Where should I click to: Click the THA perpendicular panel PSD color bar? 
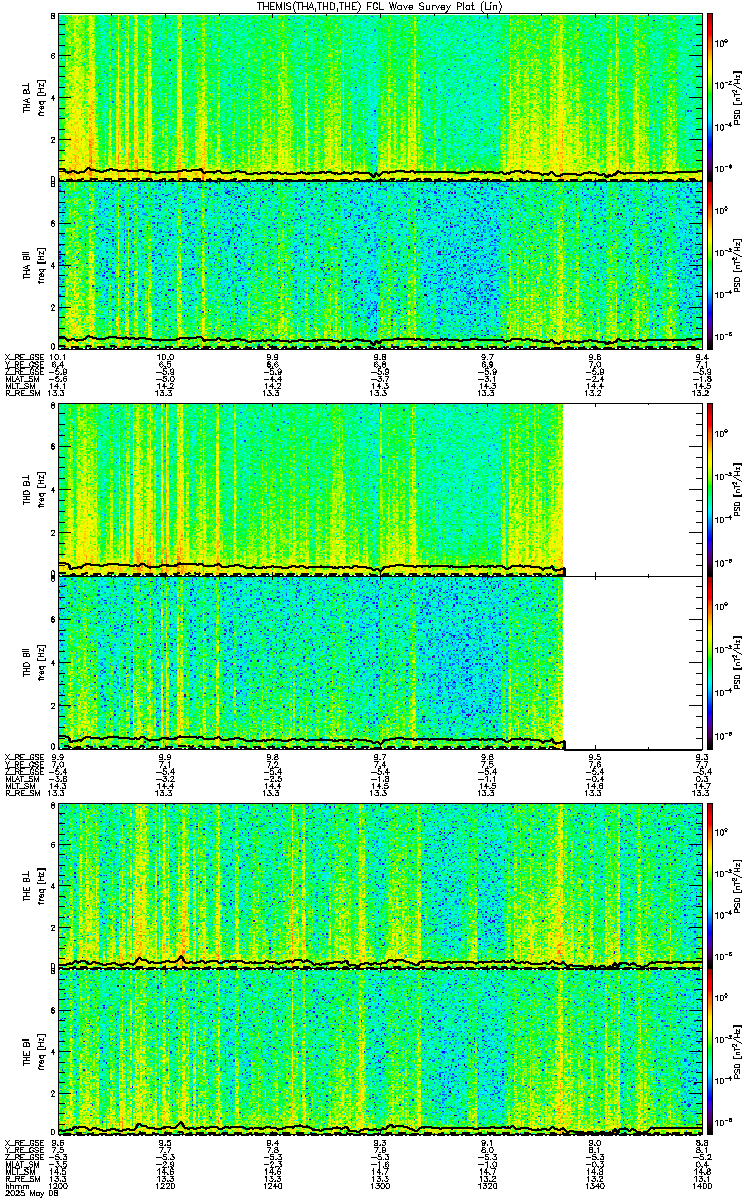click(711, 97)
